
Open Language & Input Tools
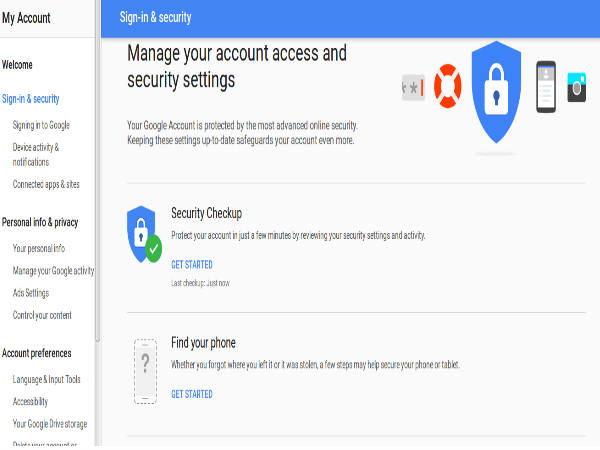49,380
